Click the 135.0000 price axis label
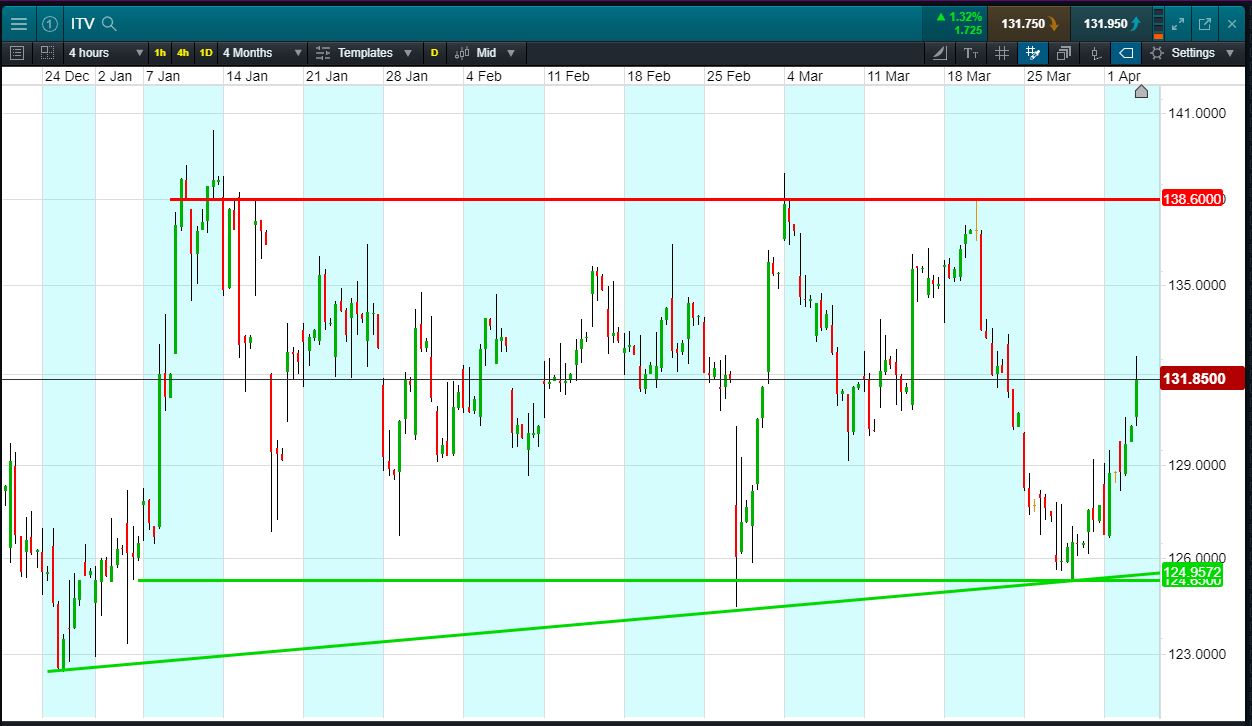1252x726 pixels. 1195,285
